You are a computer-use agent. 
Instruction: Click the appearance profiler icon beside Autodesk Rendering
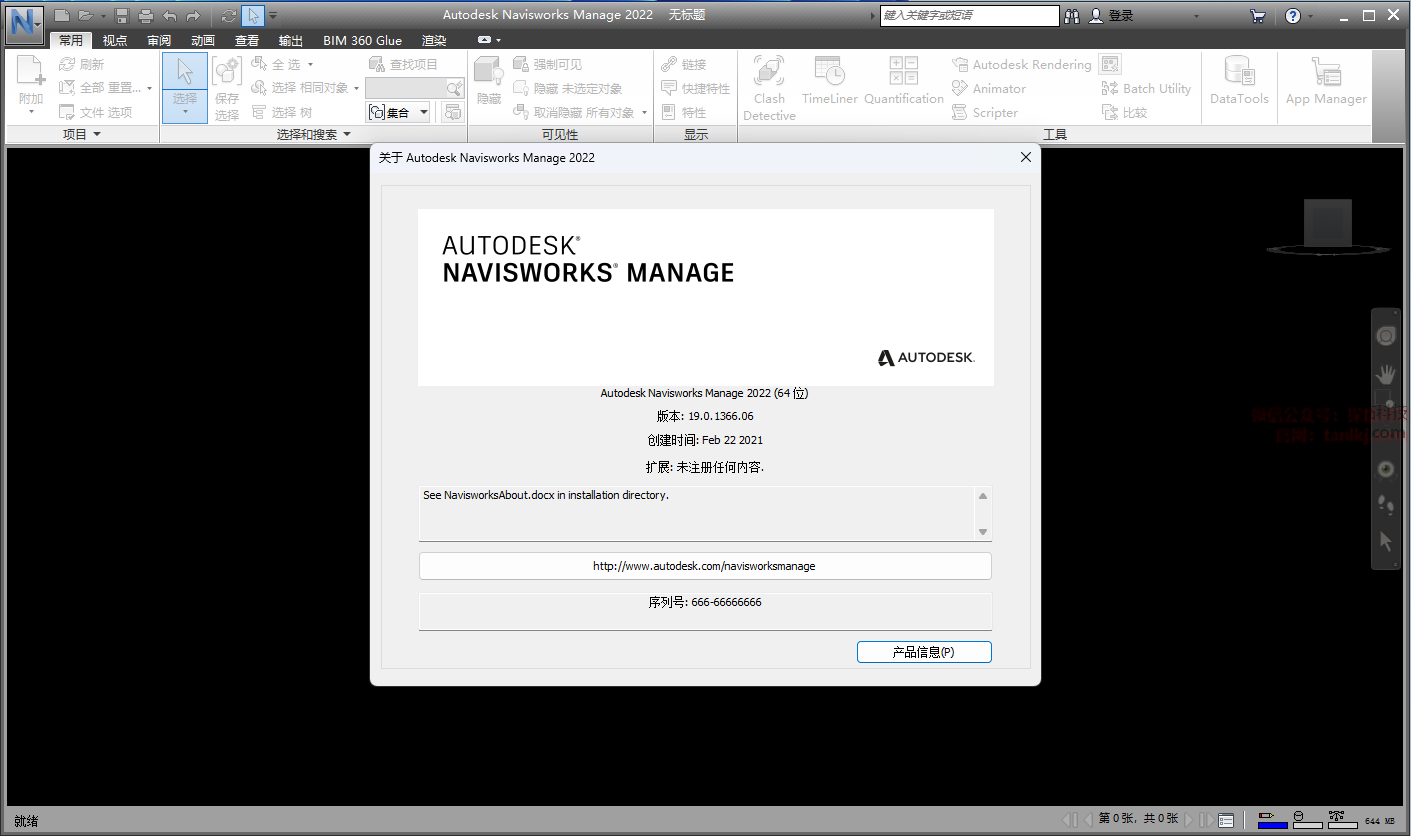coord(1110,64)
